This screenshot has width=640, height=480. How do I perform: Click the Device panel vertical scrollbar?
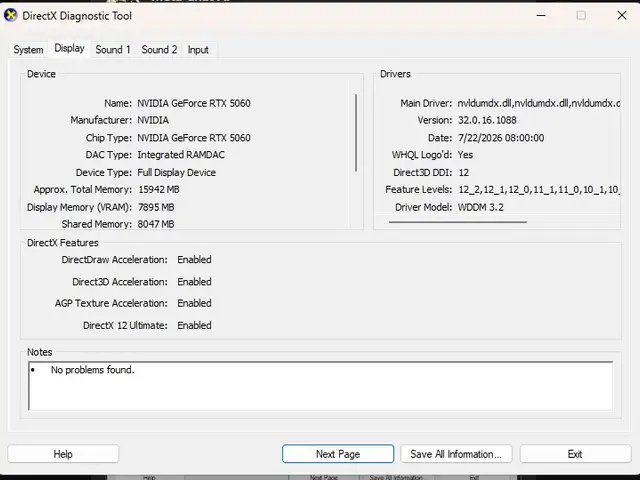[x=356, y=133]
